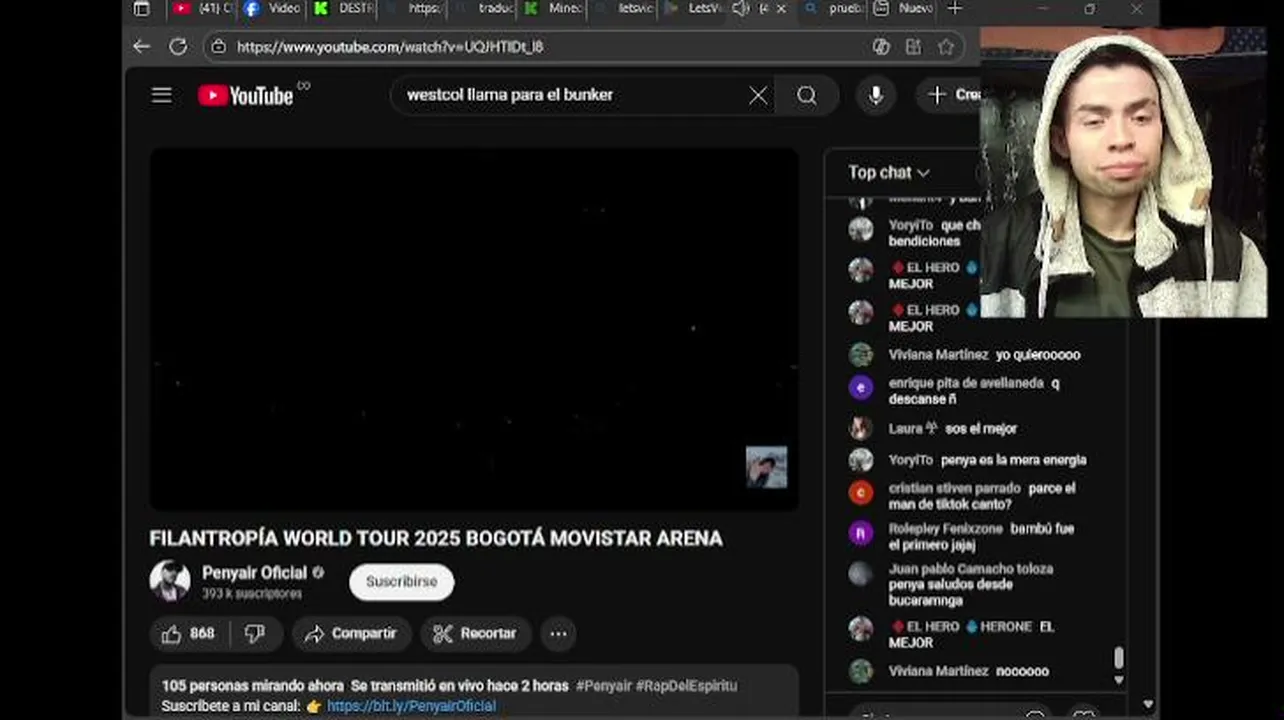Click the chat scroll-down arrow
The height and width of the screenshot is (720, 1284).
tap(1118, 680)
